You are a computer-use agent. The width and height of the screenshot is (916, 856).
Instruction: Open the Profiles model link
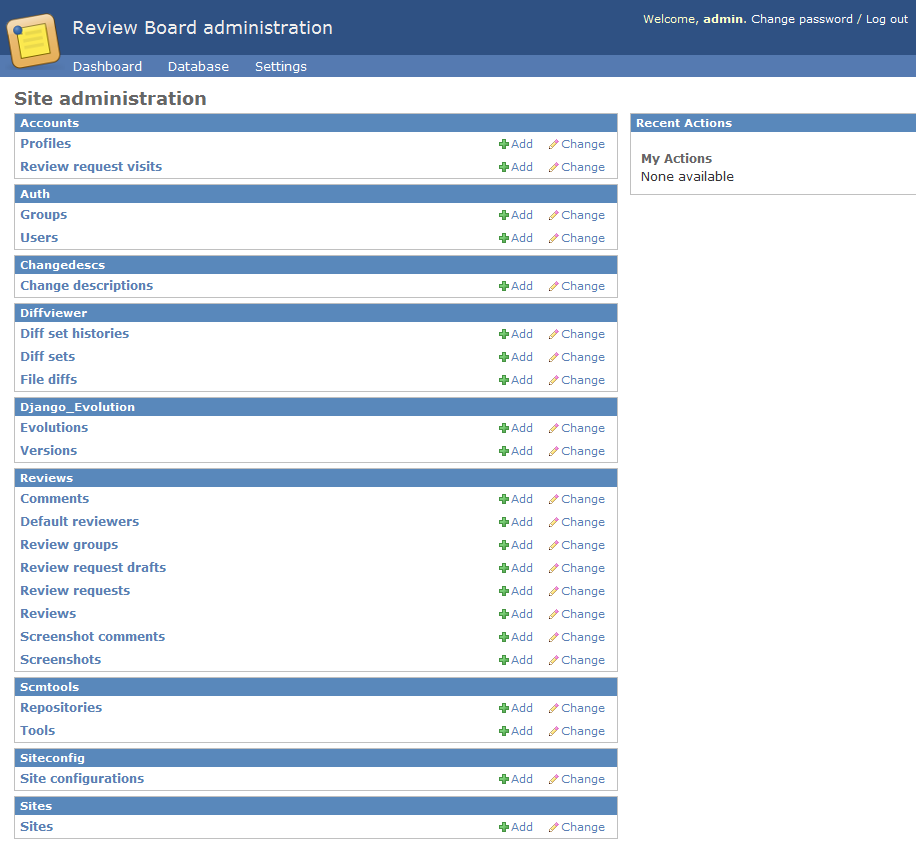46,144
